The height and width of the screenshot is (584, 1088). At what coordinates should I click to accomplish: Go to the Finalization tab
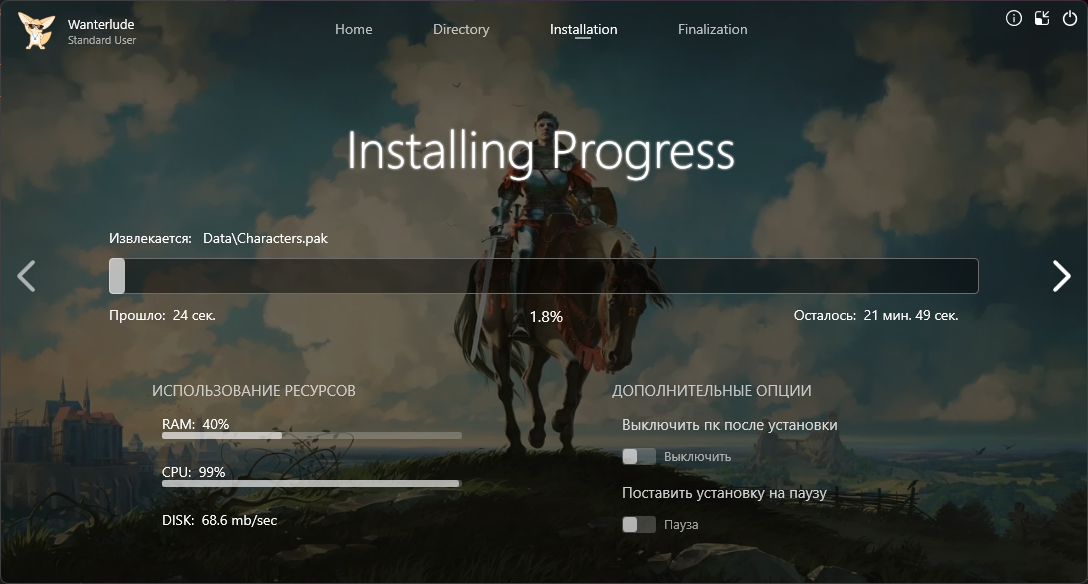(712, 29)
